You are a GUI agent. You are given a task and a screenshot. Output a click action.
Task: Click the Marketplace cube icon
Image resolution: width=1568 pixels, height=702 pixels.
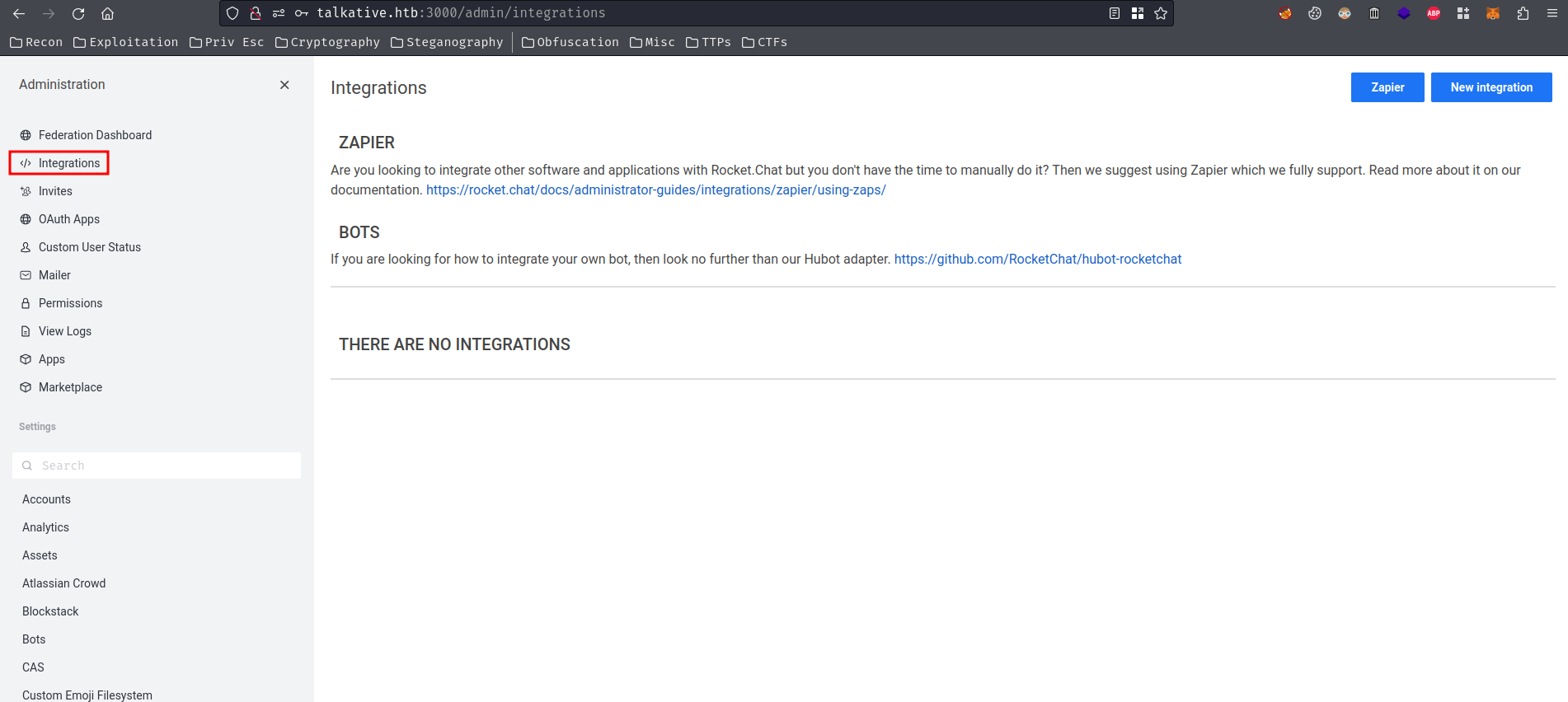(26, 387)
